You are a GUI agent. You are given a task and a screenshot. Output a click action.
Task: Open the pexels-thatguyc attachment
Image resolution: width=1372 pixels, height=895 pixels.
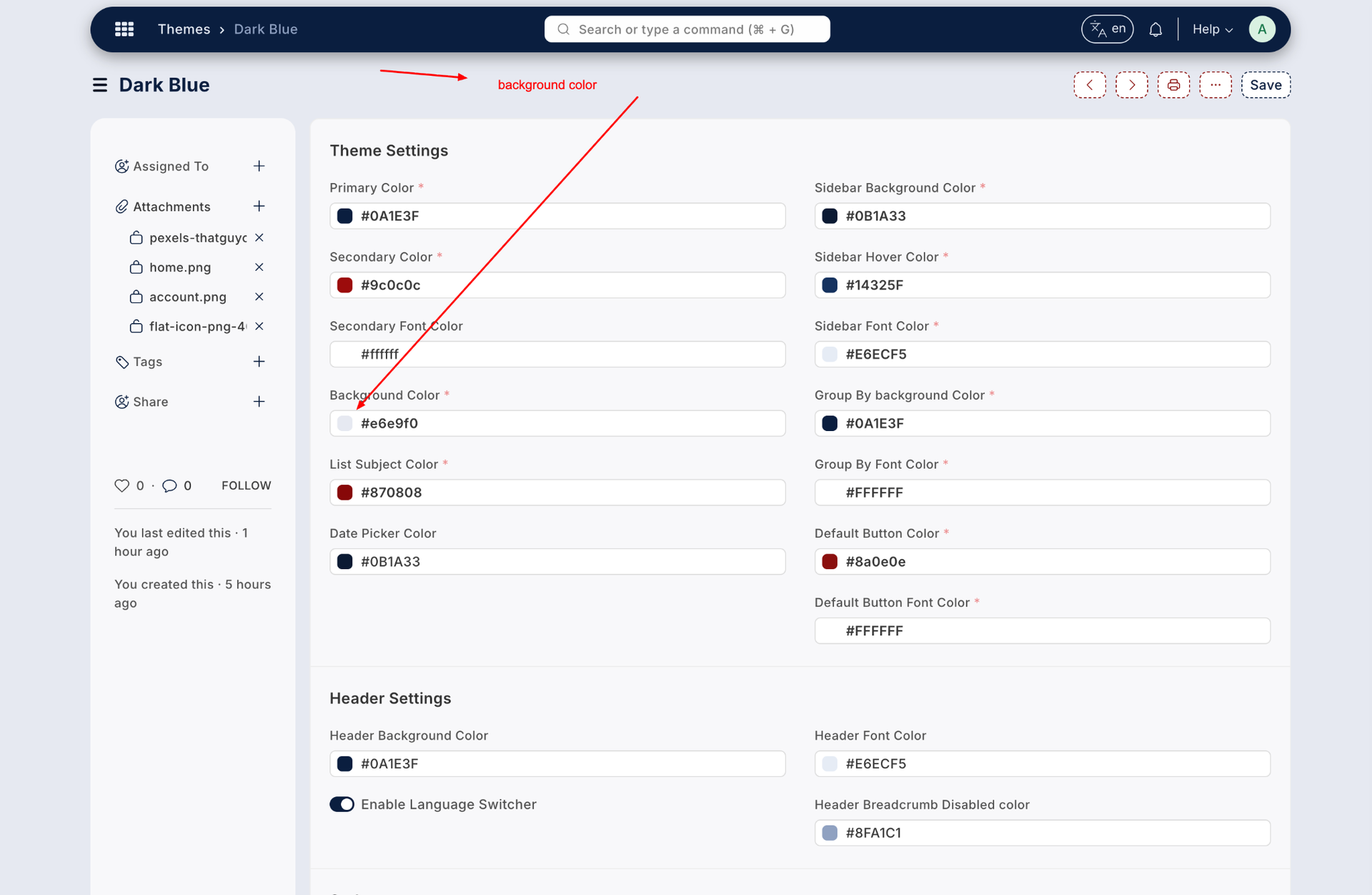[198, 238]
